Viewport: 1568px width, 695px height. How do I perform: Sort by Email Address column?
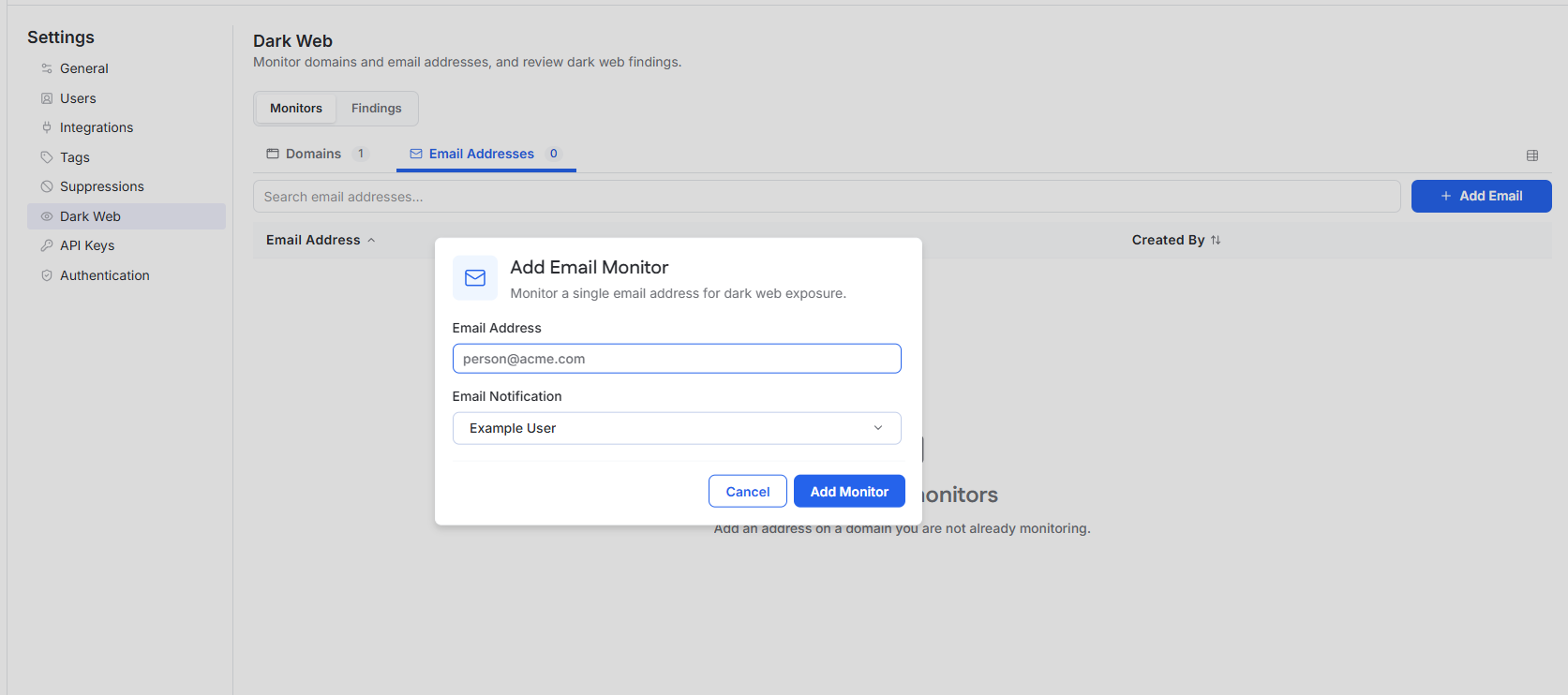pyautogui.click(x=321, y=240)
